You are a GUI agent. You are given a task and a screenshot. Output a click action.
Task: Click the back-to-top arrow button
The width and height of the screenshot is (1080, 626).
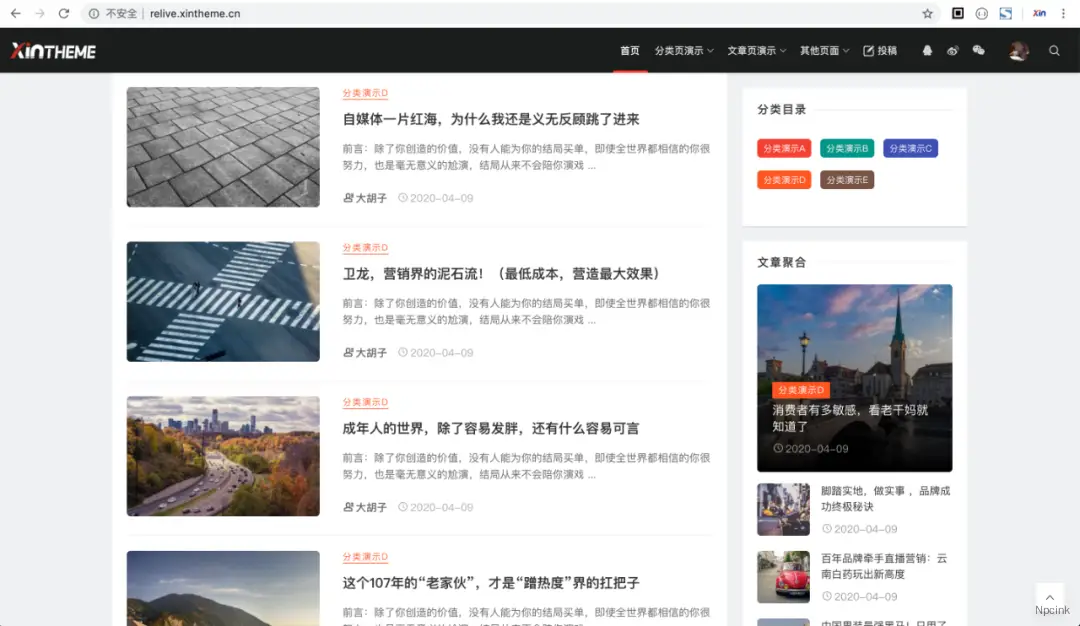point(1050,598)
